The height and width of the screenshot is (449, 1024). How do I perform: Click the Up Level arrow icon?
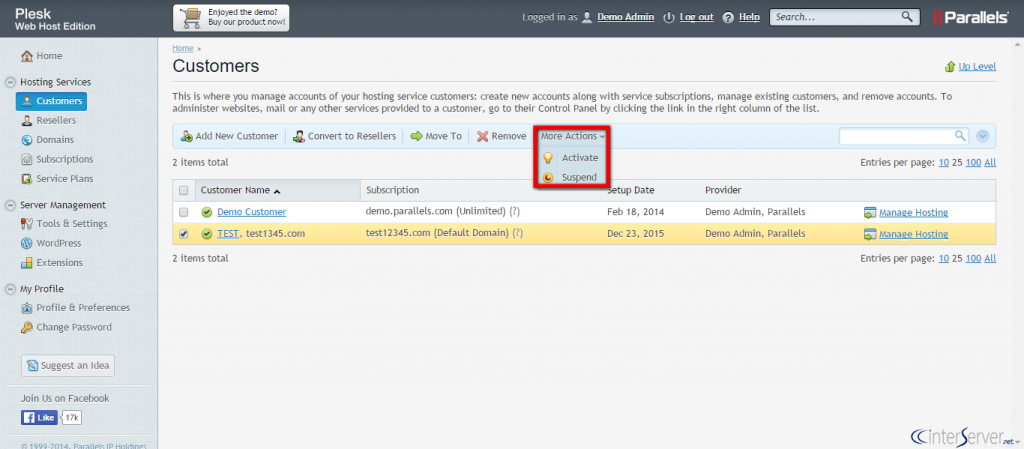(x=950, y=67)
